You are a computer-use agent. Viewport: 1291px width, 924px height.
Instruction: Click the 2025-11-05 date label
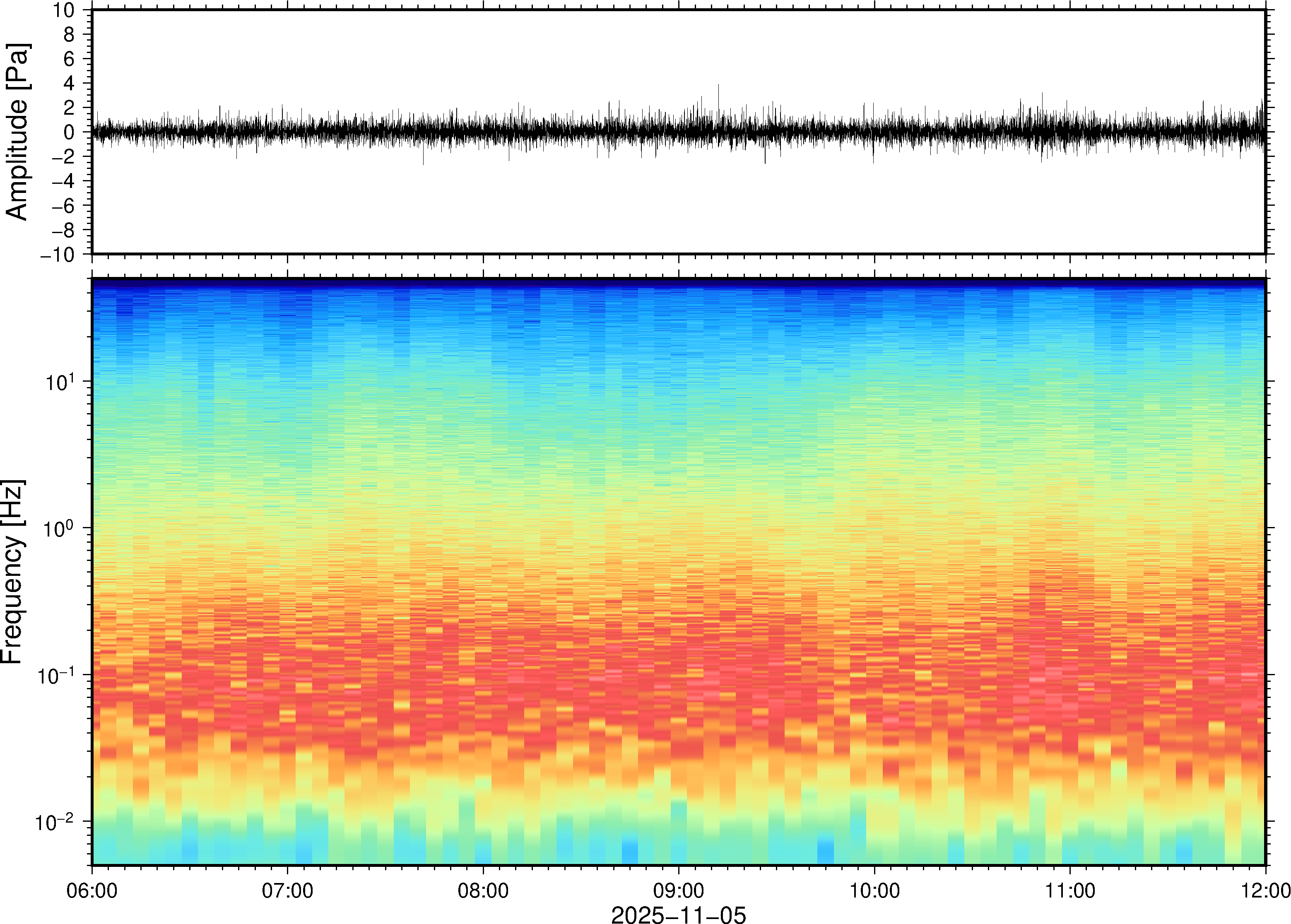(678, 914)
